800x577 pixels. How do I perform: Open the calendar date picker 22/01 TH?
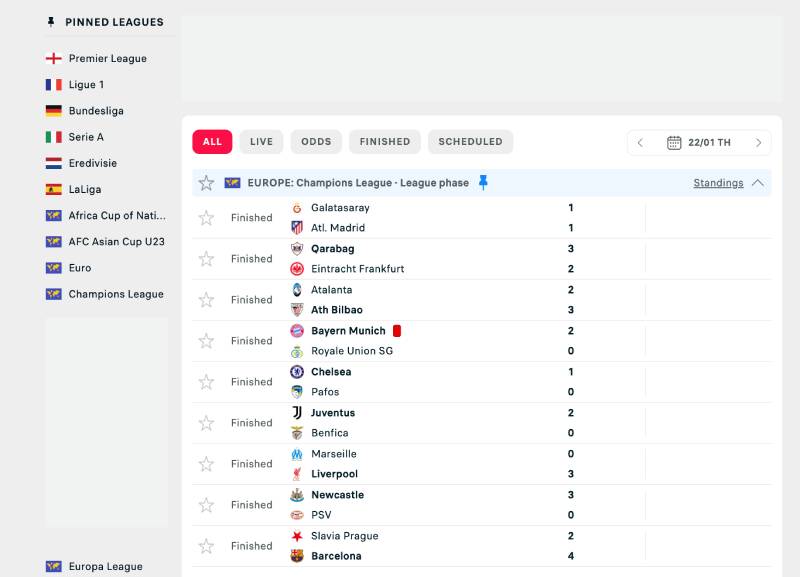pos(698,142)
